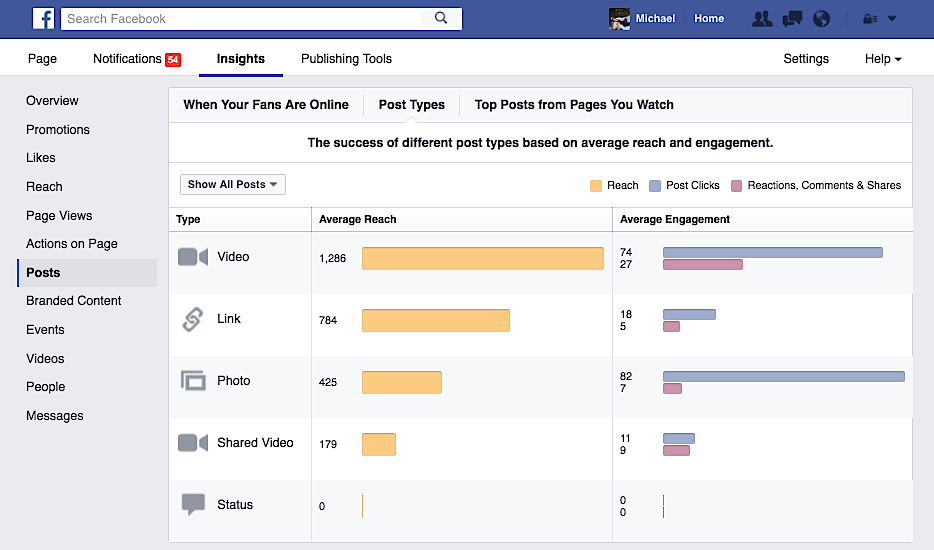Click Photo's blue post clicks bar
The image size is (934, 550).
pyautogui.click(x=784, y=377)
